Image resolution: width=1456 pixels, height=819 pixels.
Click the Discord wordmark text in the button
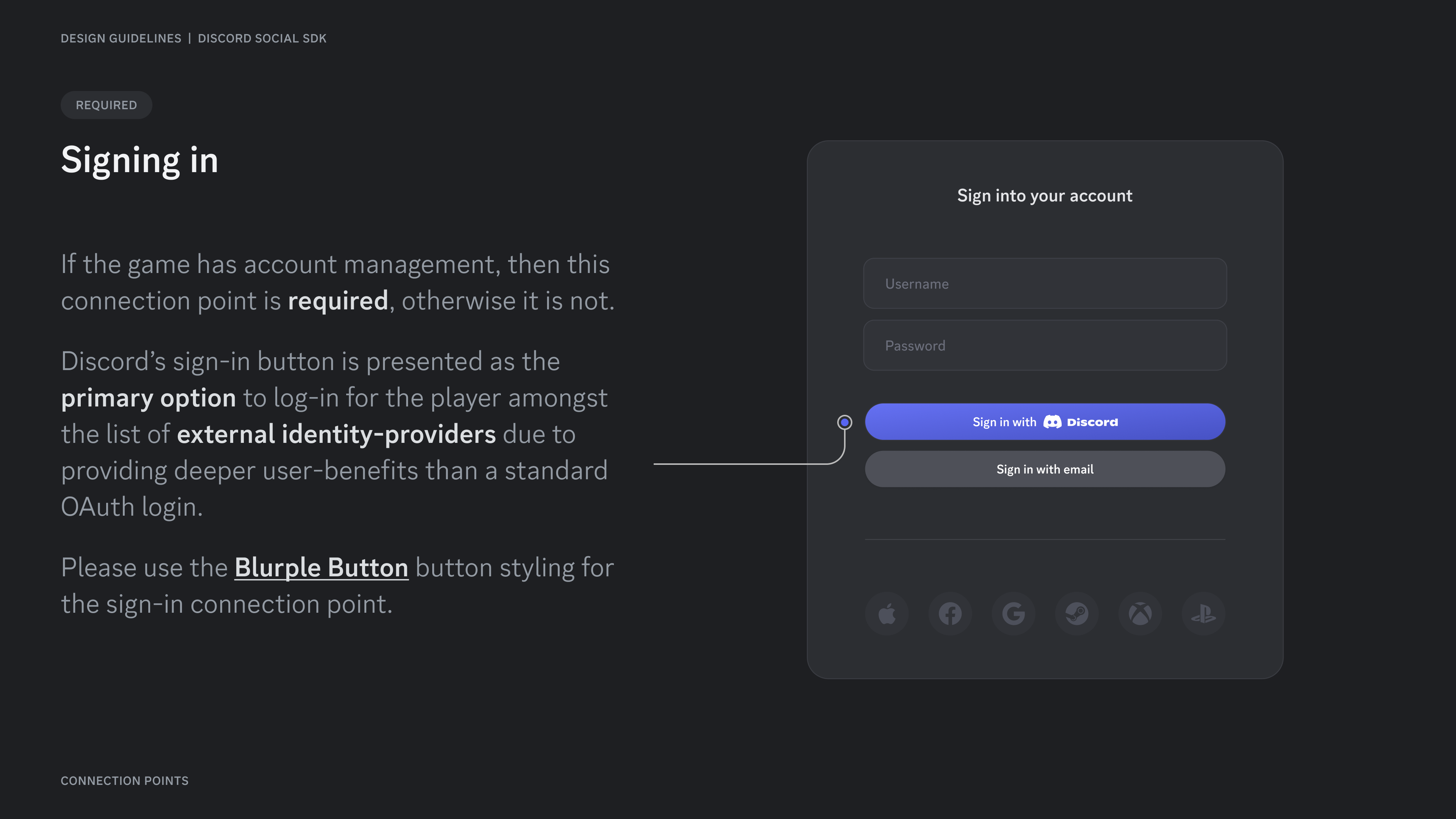[x=1092, y=422]
